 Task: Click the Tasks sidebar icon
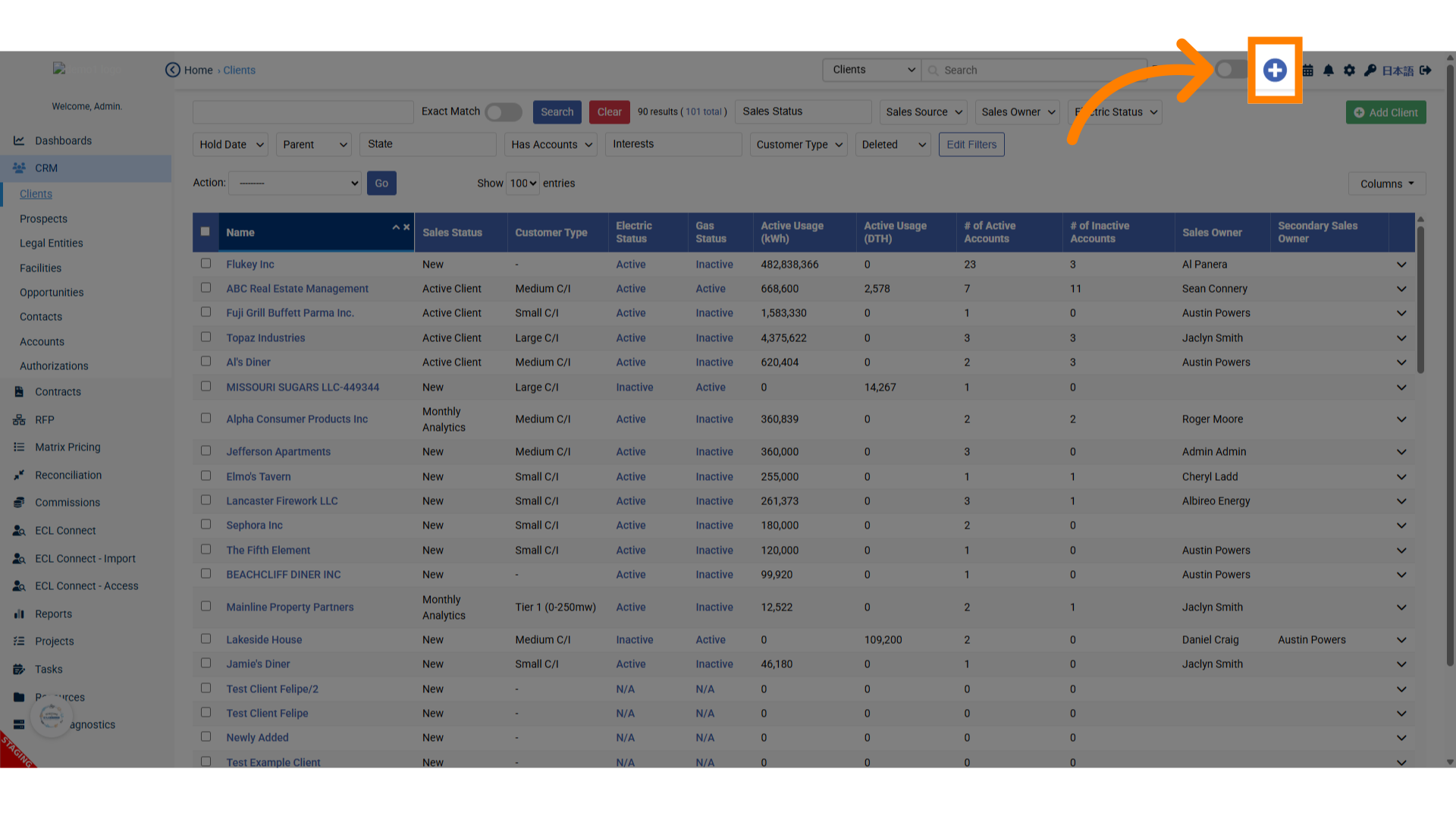19,669
